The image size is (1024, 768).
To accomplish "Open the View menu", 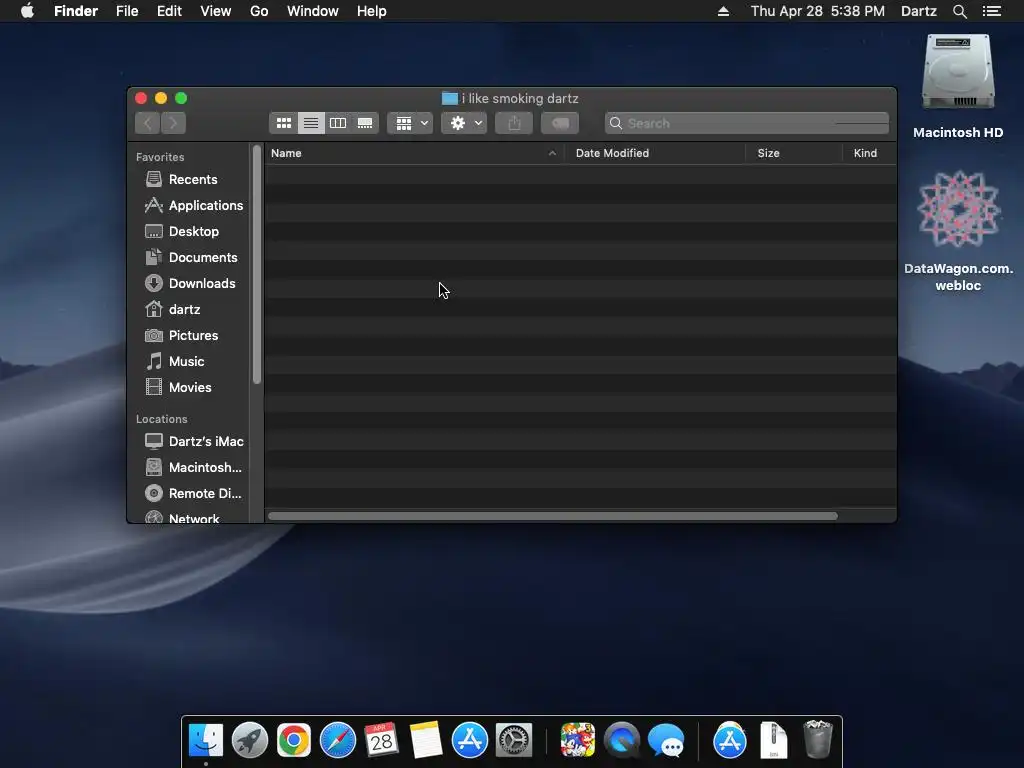I will [x=216, y=11].
